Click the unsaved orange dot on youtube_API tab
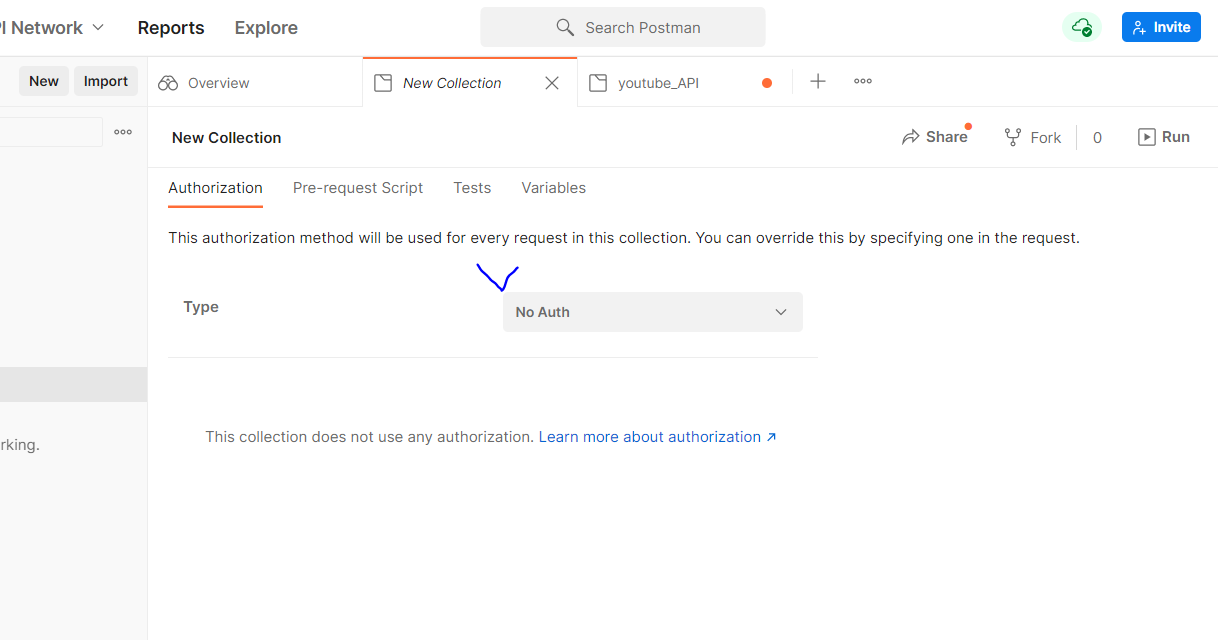 [767, 83]
